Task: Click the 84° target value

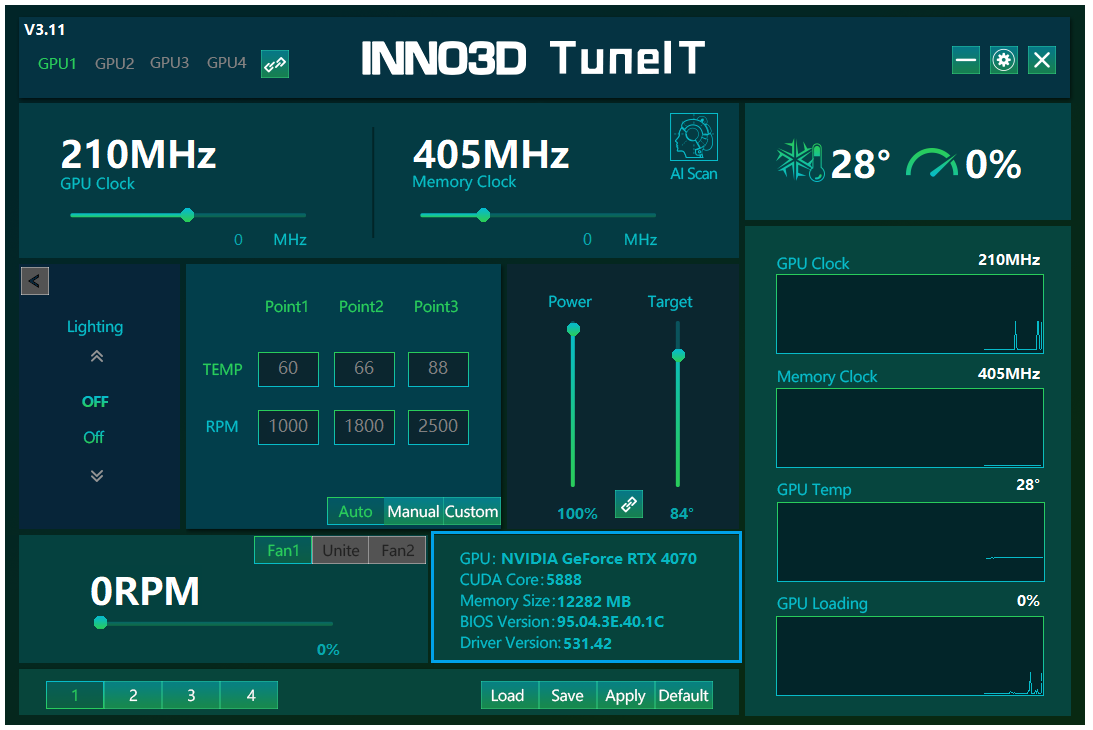Action: click(x=682, y=514)
